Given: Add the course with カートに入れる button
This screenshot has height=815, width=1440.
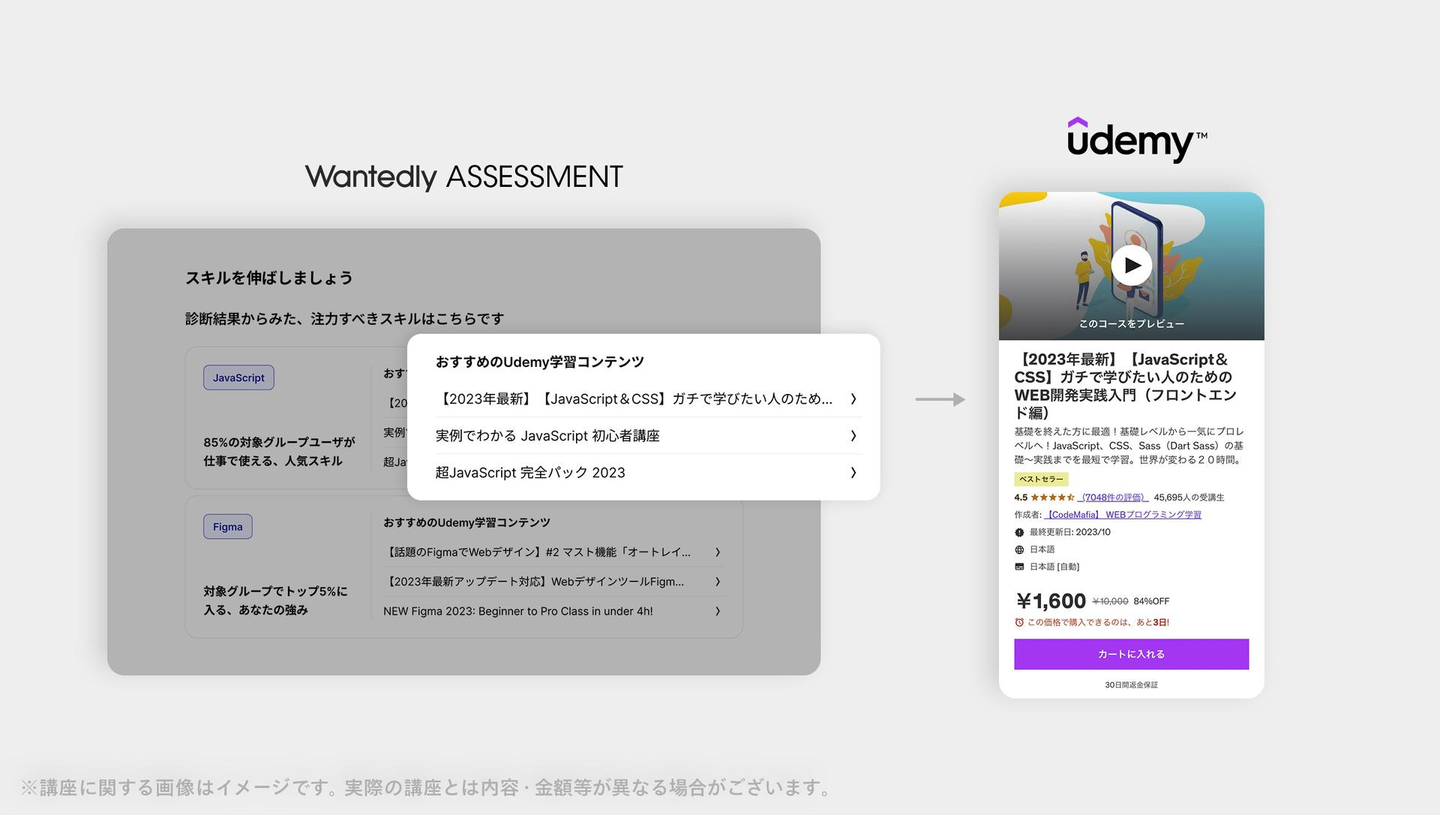Looking at the screenshot, I should pyautogui.click(x=1131, y=654).
